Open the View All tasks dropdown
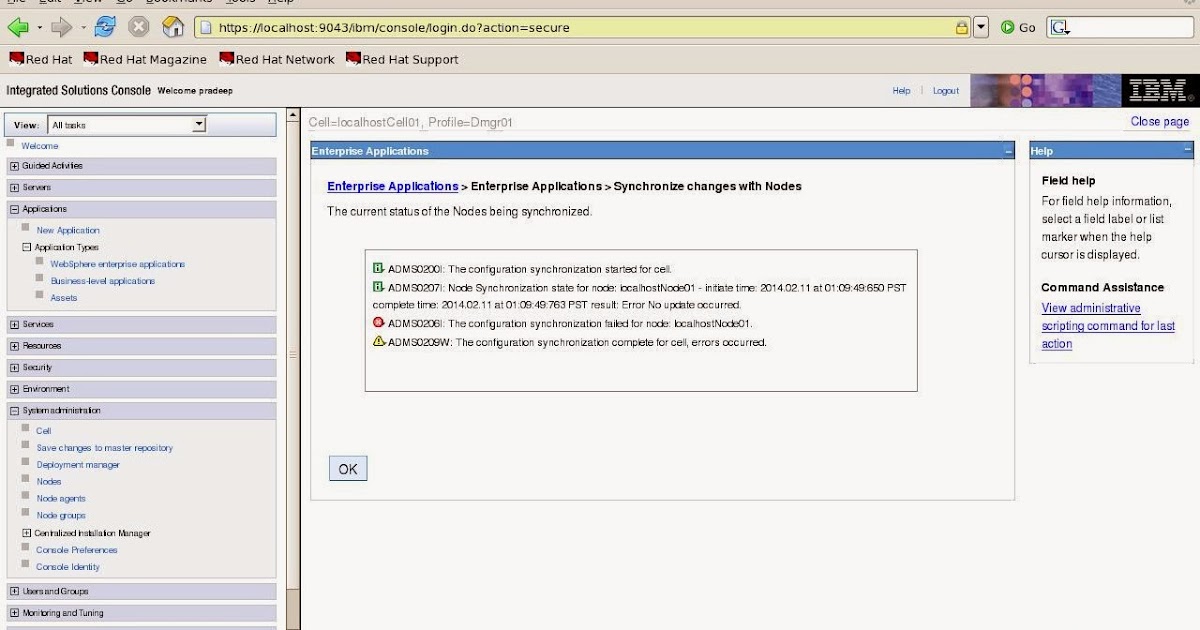The image size is (1200, 630). [x=127, y=124]
